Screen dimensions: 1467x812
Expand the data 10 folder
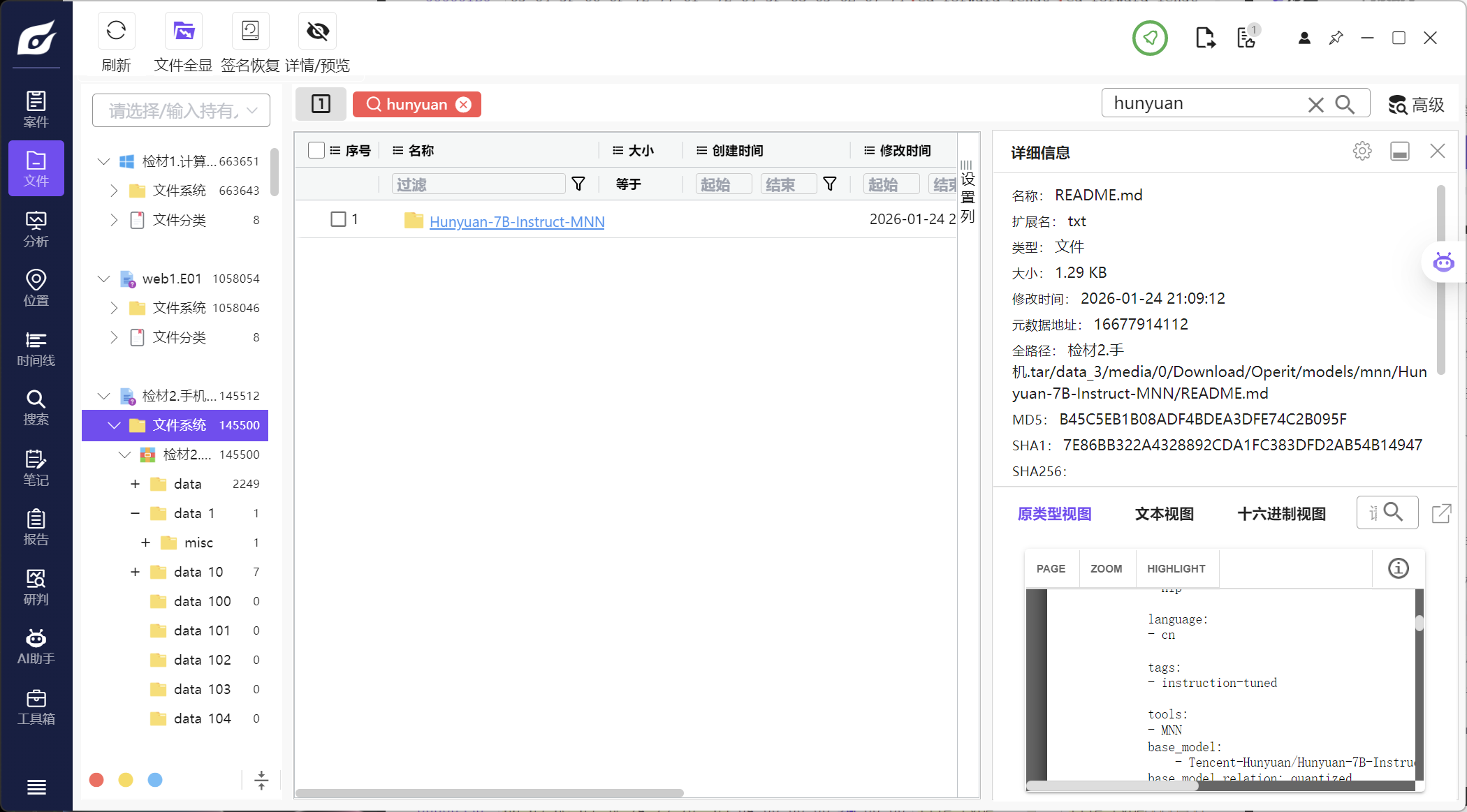pyautogui.click(x=135, y=572)
